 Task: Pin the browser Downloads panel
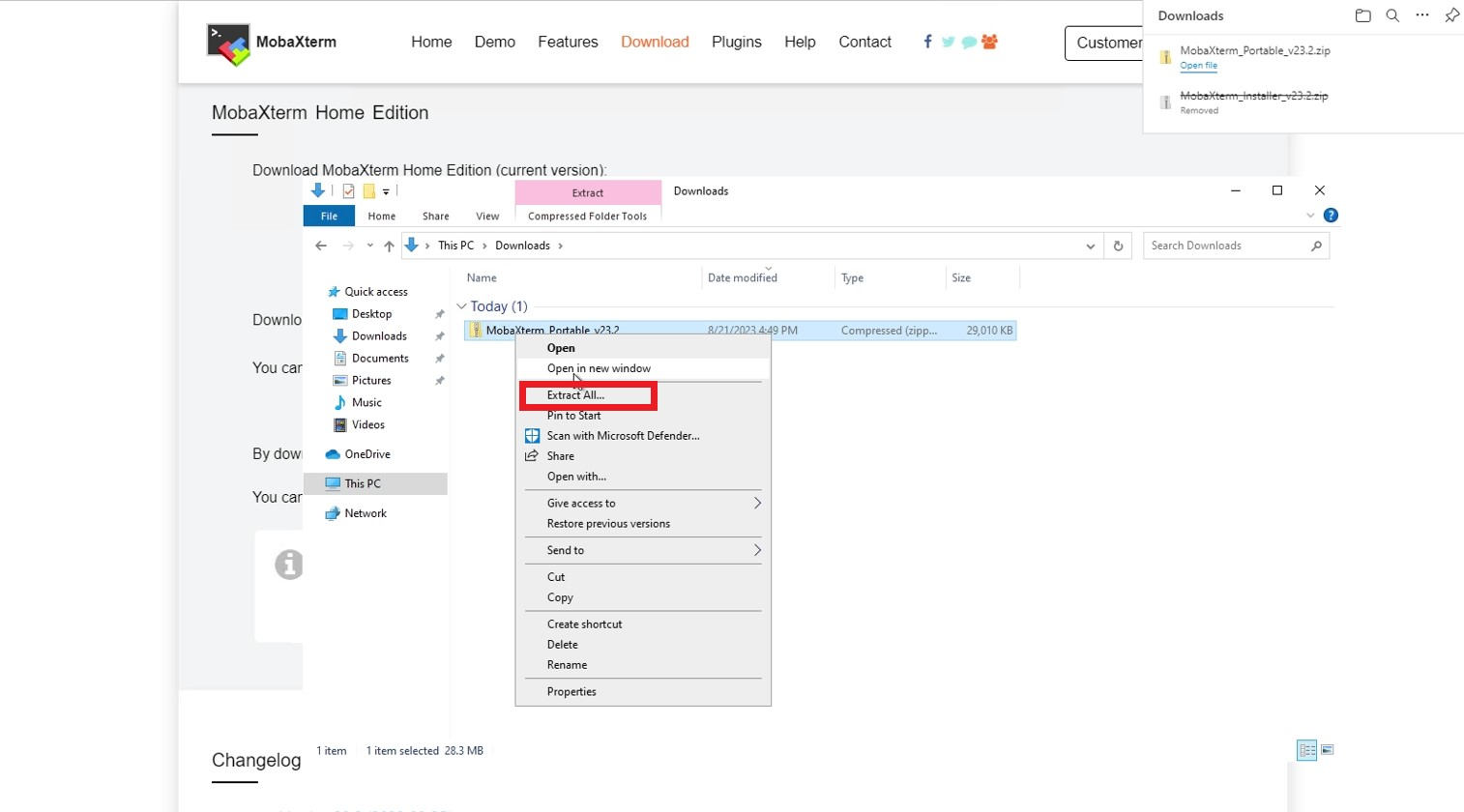1451,15
